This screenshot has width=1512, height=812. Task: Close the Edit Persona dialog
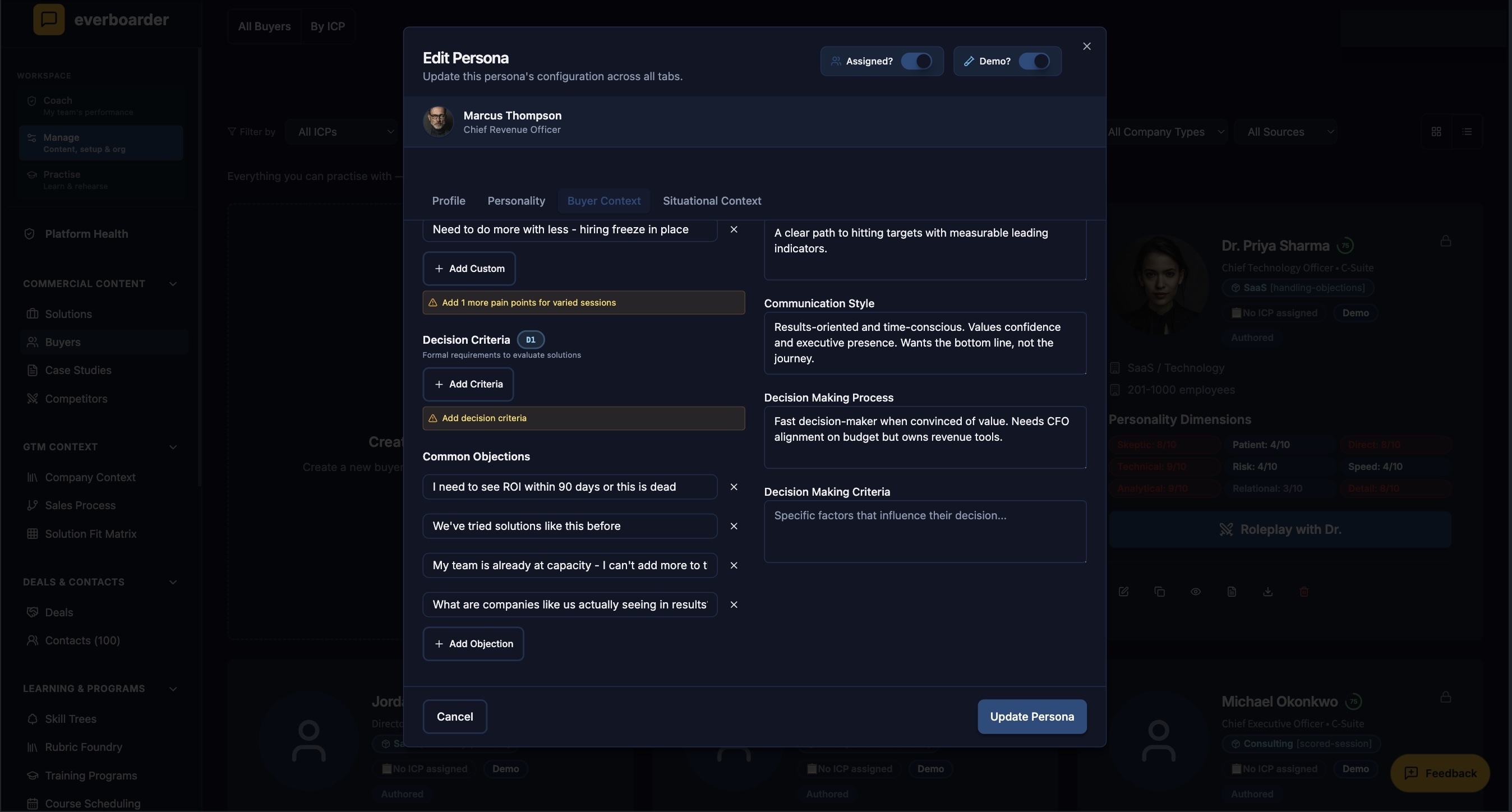(x=1086, y=47)
